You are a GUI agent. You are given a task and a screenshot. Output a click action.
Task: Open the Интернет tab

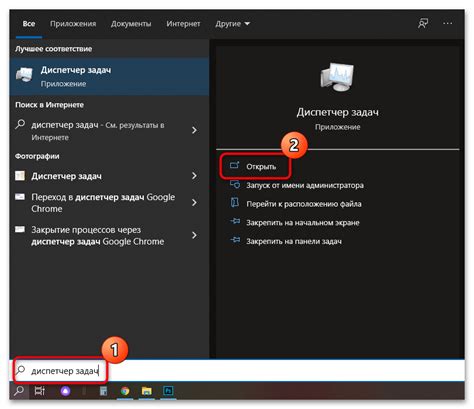183,24
